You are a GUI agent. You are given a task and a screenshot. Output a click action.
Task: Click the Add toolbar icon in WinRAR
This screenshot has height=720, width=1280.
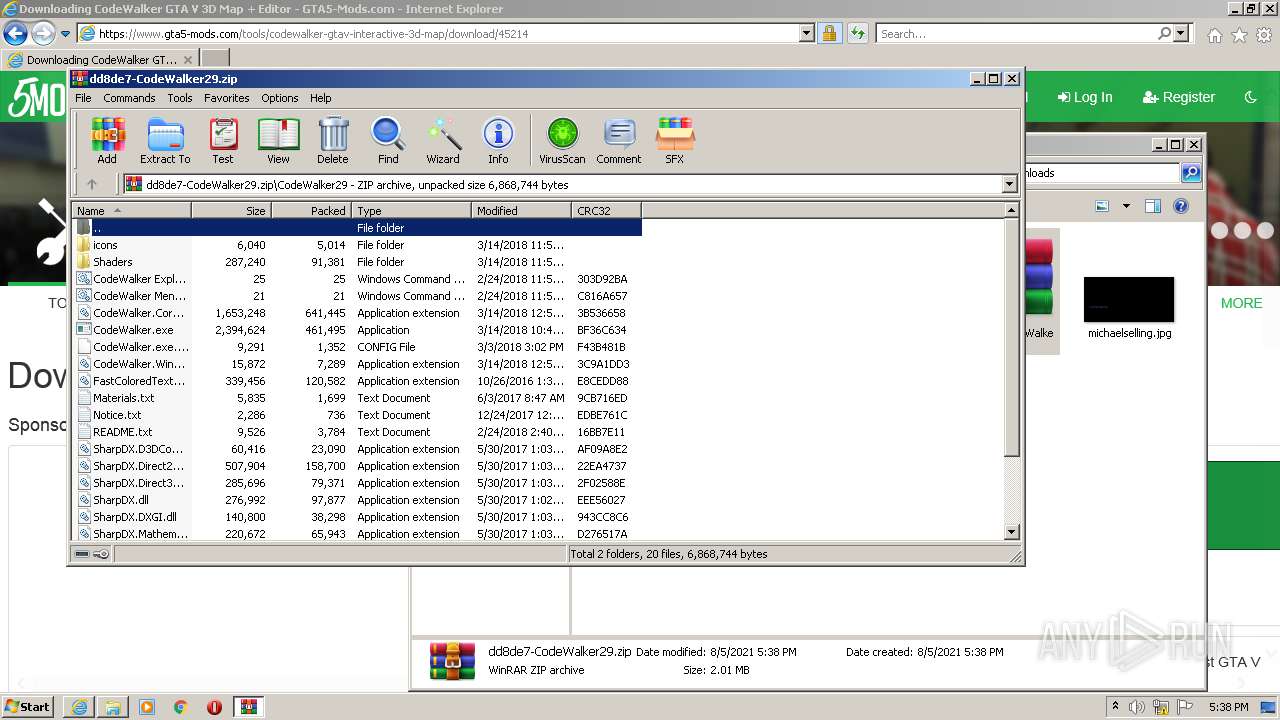(x=107, y=140)
